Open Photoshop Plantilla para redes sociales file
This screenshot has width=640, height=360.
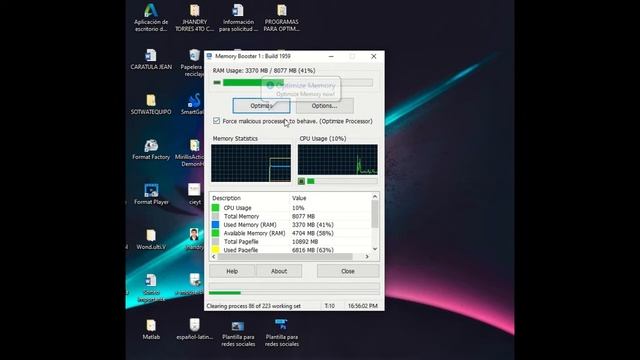282,333
